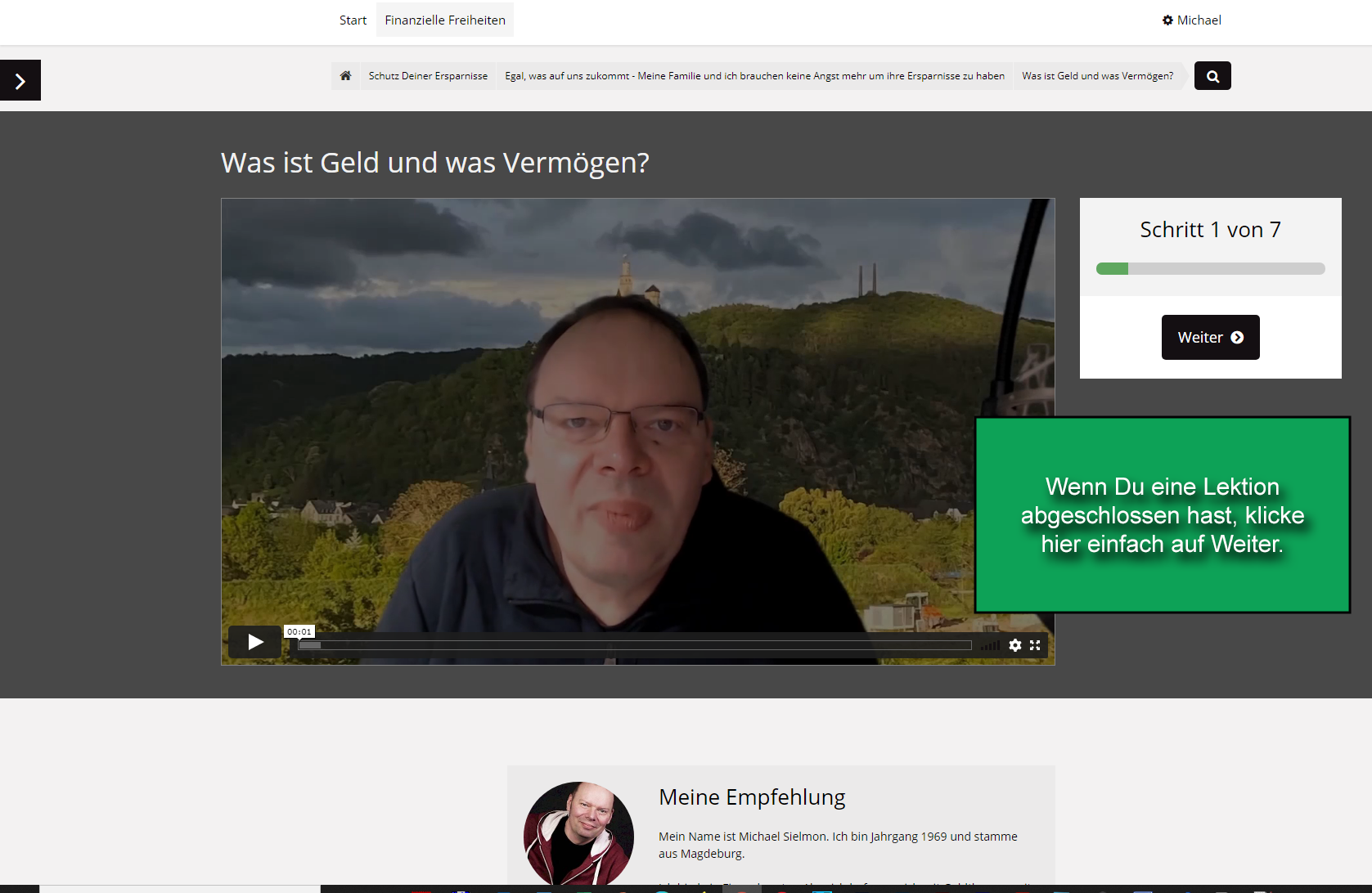Open the Schutz Deiner Ersparnisse breadcrumb
This screenshot has width=1372, height=893.
pyautogui.click(x=428, y=76)
